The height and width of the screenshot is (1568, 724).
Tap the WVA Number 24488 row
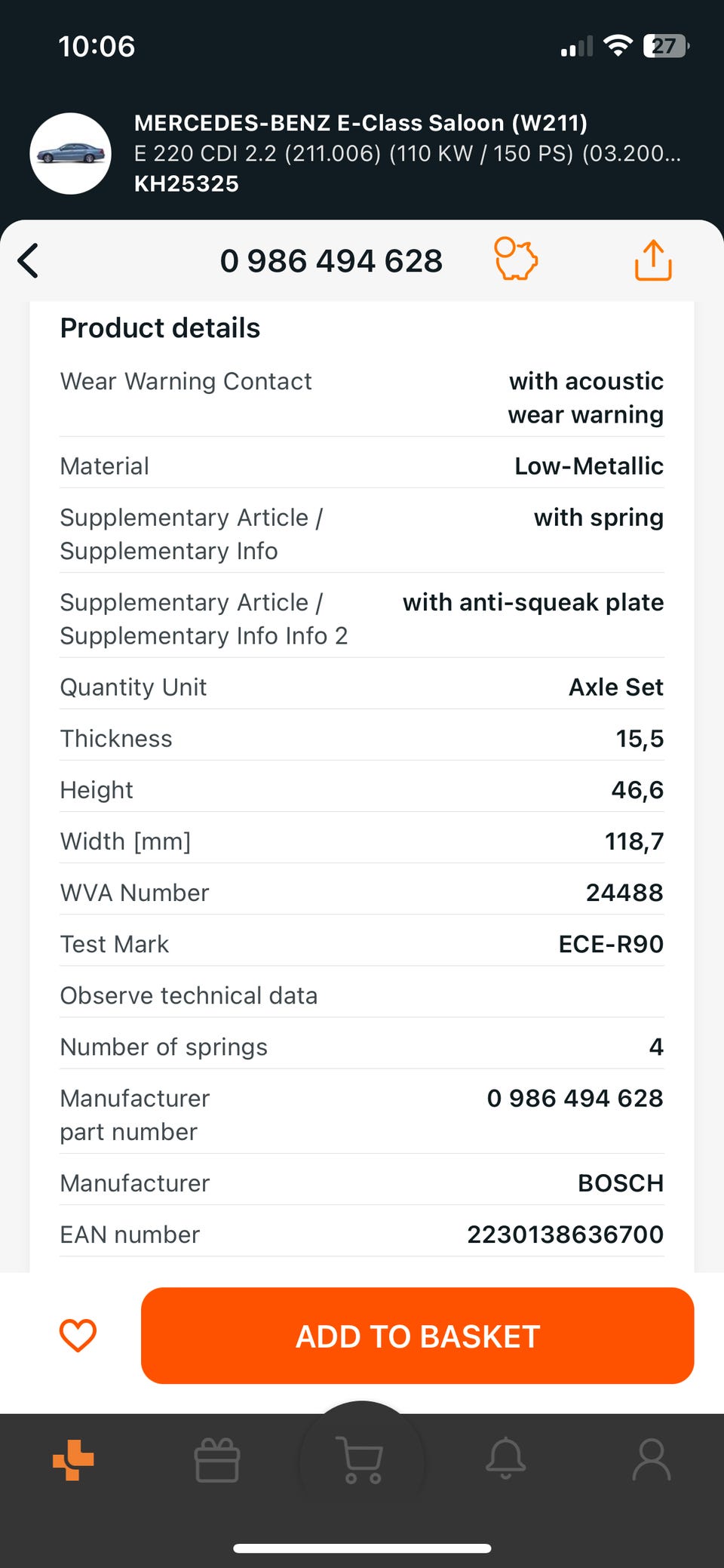(361, 893)
